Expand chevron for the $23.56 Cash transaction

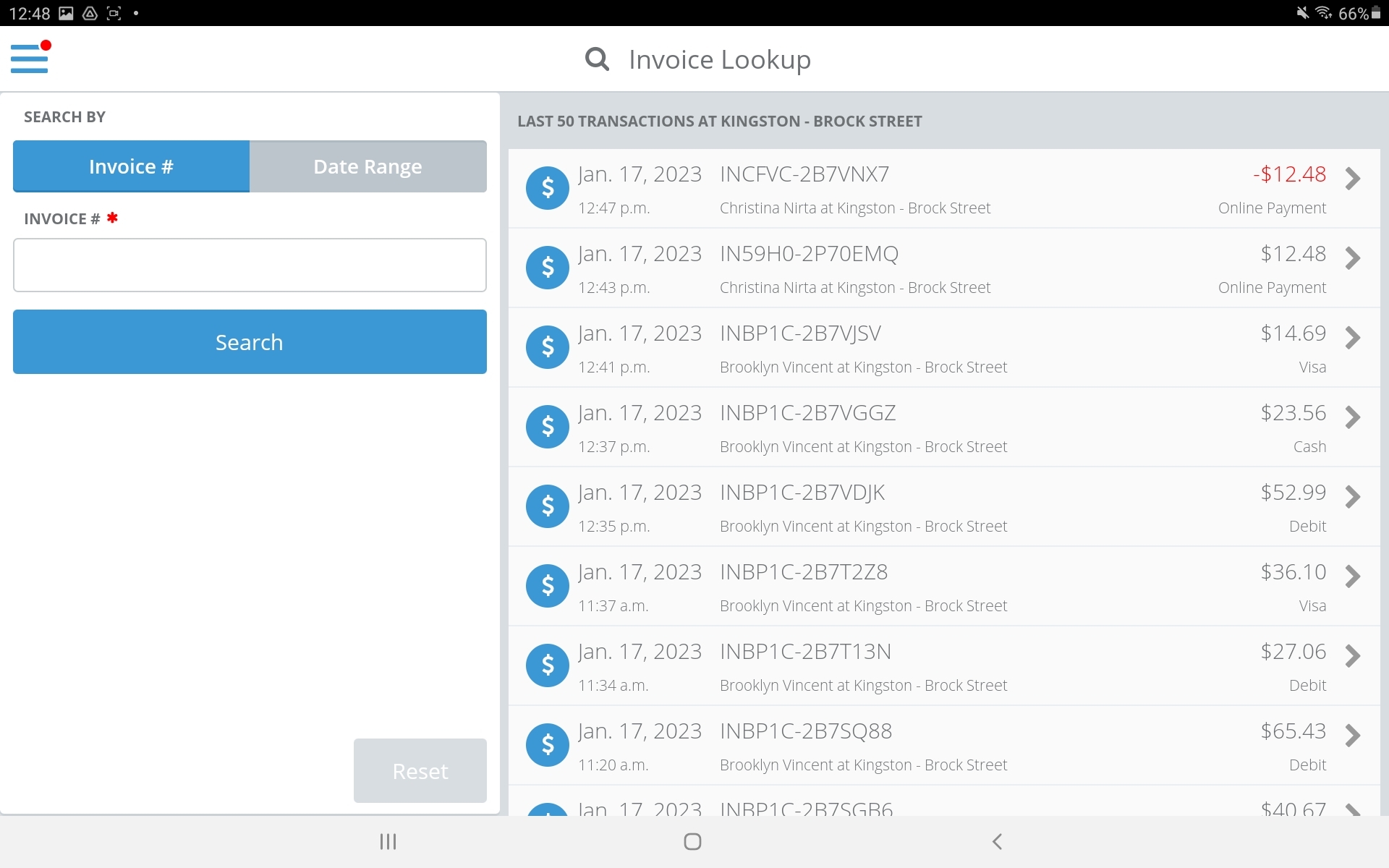[x=1352, y=417]
